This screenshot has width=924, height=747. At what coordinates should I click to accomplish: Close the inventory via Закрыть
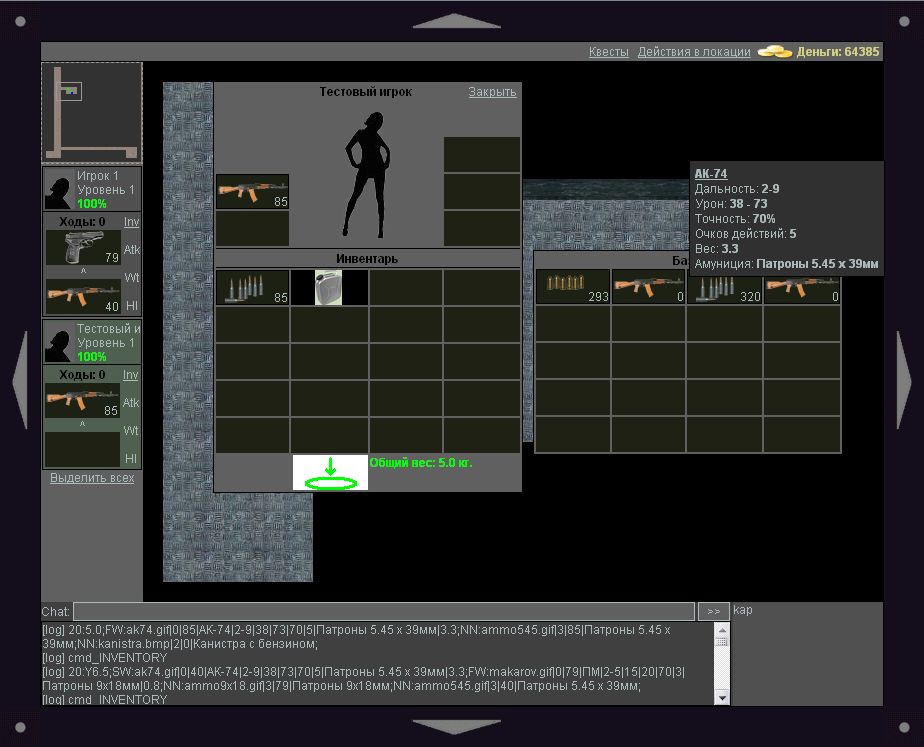point(492,92)
